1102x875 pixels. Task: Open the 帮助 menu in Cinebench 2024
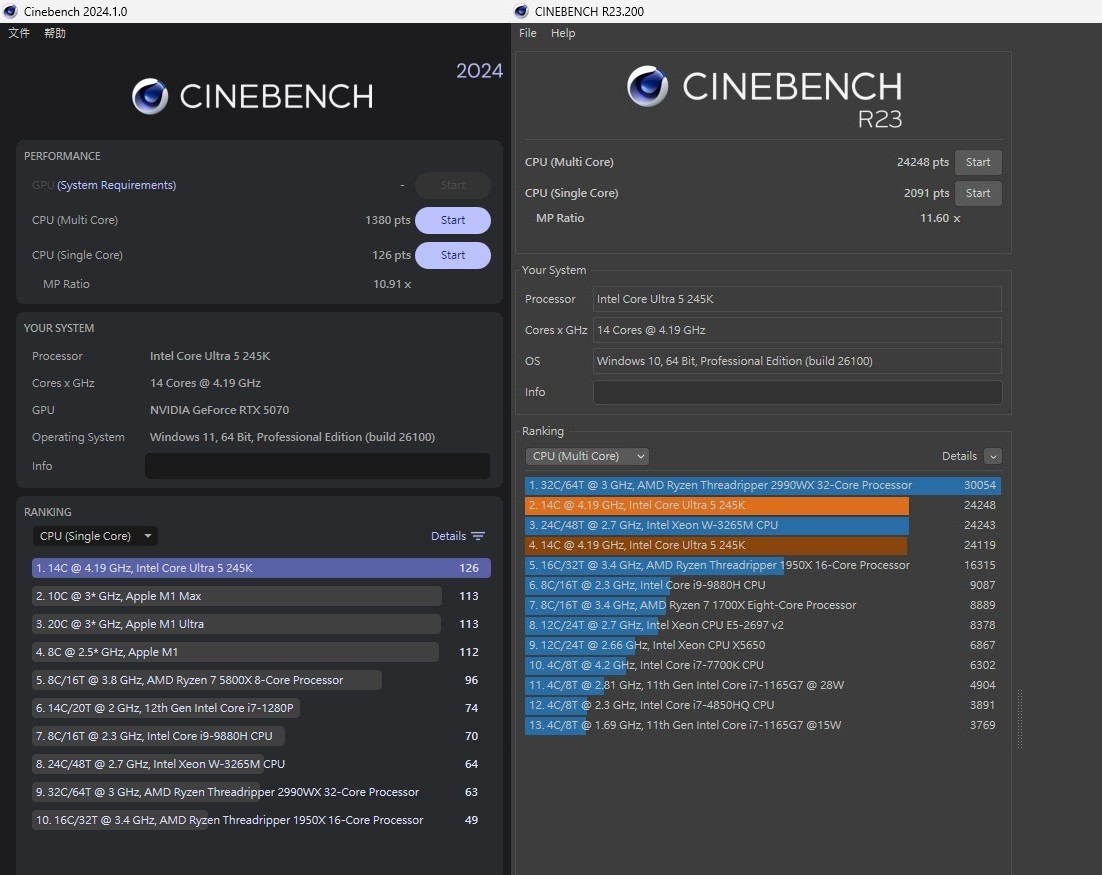[x=55, y=33]
